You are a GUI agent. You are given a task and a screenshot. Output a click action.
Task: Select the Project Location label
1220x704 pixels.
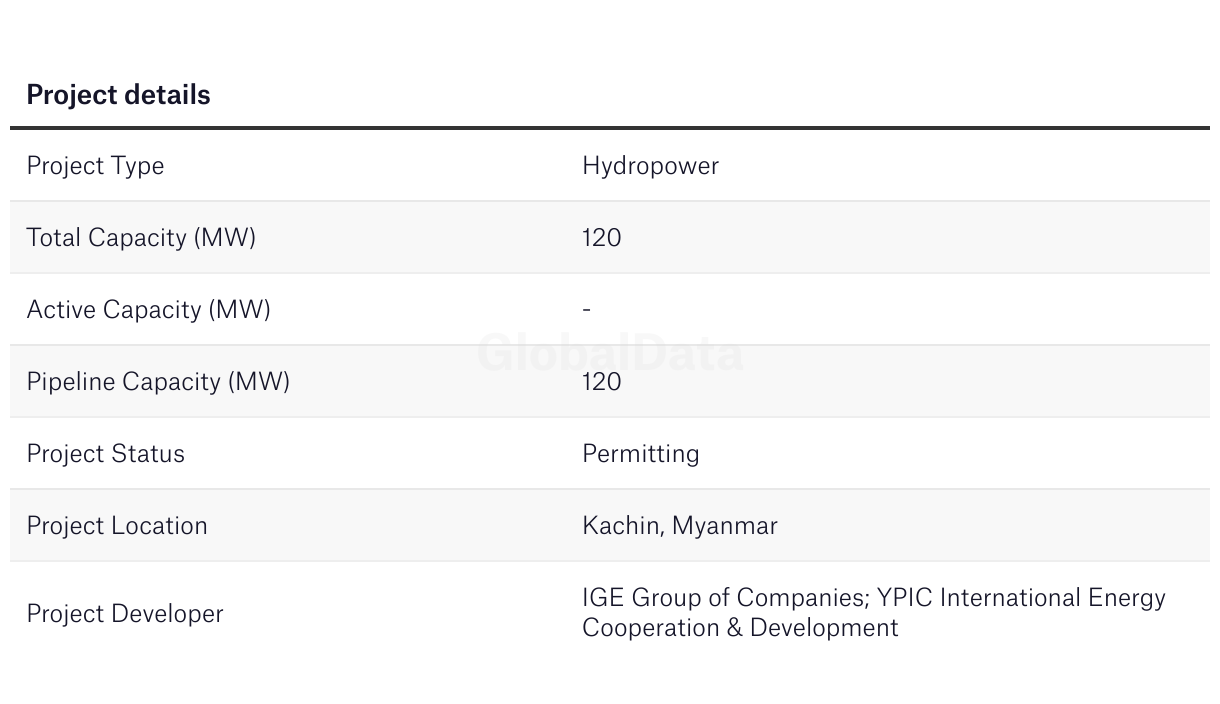point(117,526)
